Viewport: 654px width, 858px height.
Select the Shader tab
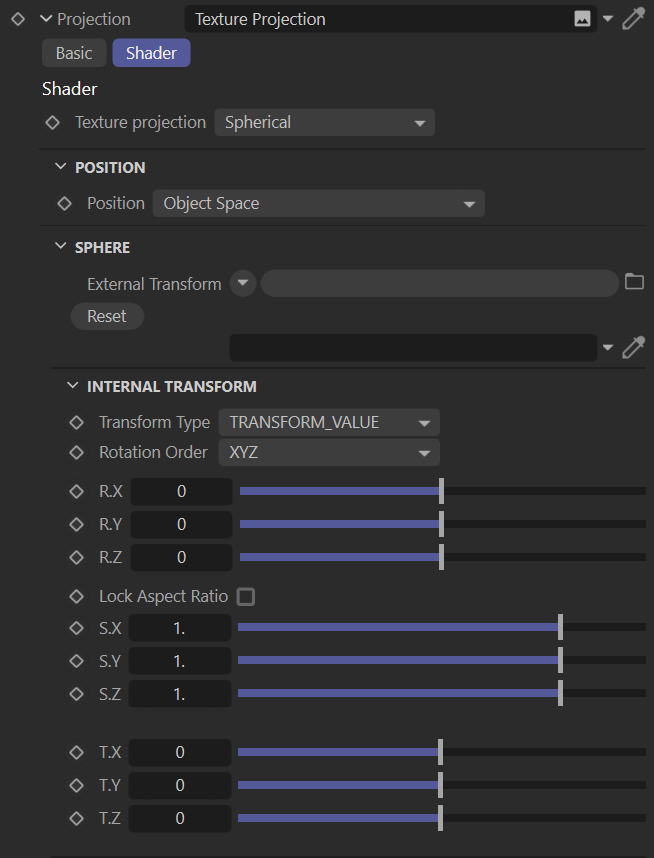click(x=151, y=54)
